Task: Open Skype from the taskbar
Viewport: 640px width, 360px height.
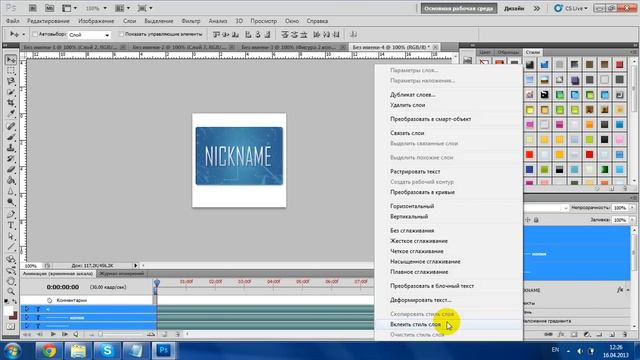Action: [x=107, y=351]
